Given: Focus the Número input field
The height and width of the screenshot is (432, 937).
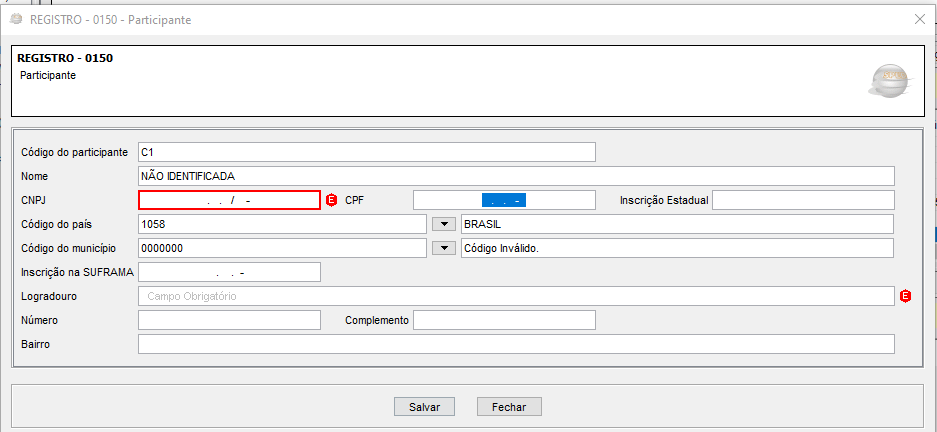Looking at the screenshot, I should click(229, 320).
